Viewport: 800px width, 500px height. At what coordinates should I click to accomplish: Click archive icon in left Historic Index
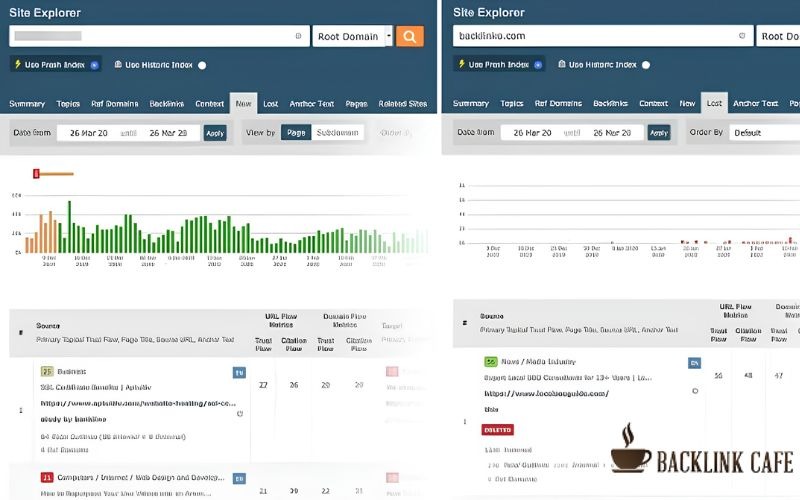coord(118,64)
